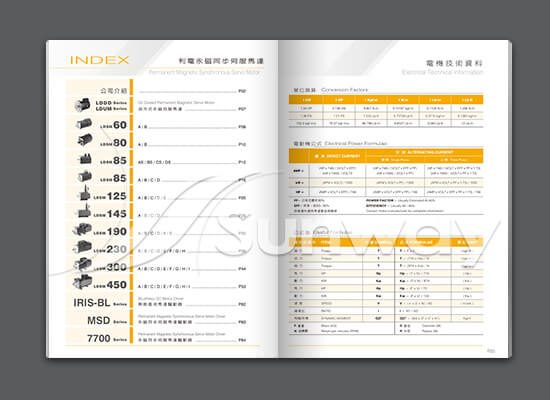
Task: Select the 85 entry with A/B/C/D
Action: pyautogui.click(x=120, y=179)
